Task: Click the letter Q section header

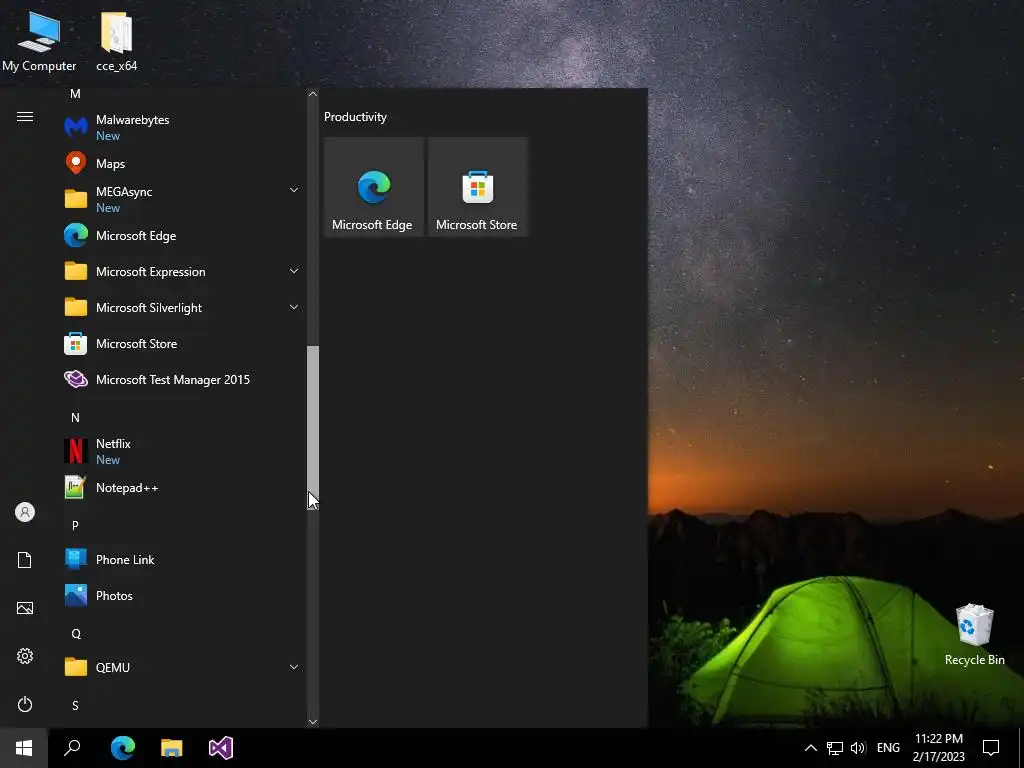Action: (76, 633)
